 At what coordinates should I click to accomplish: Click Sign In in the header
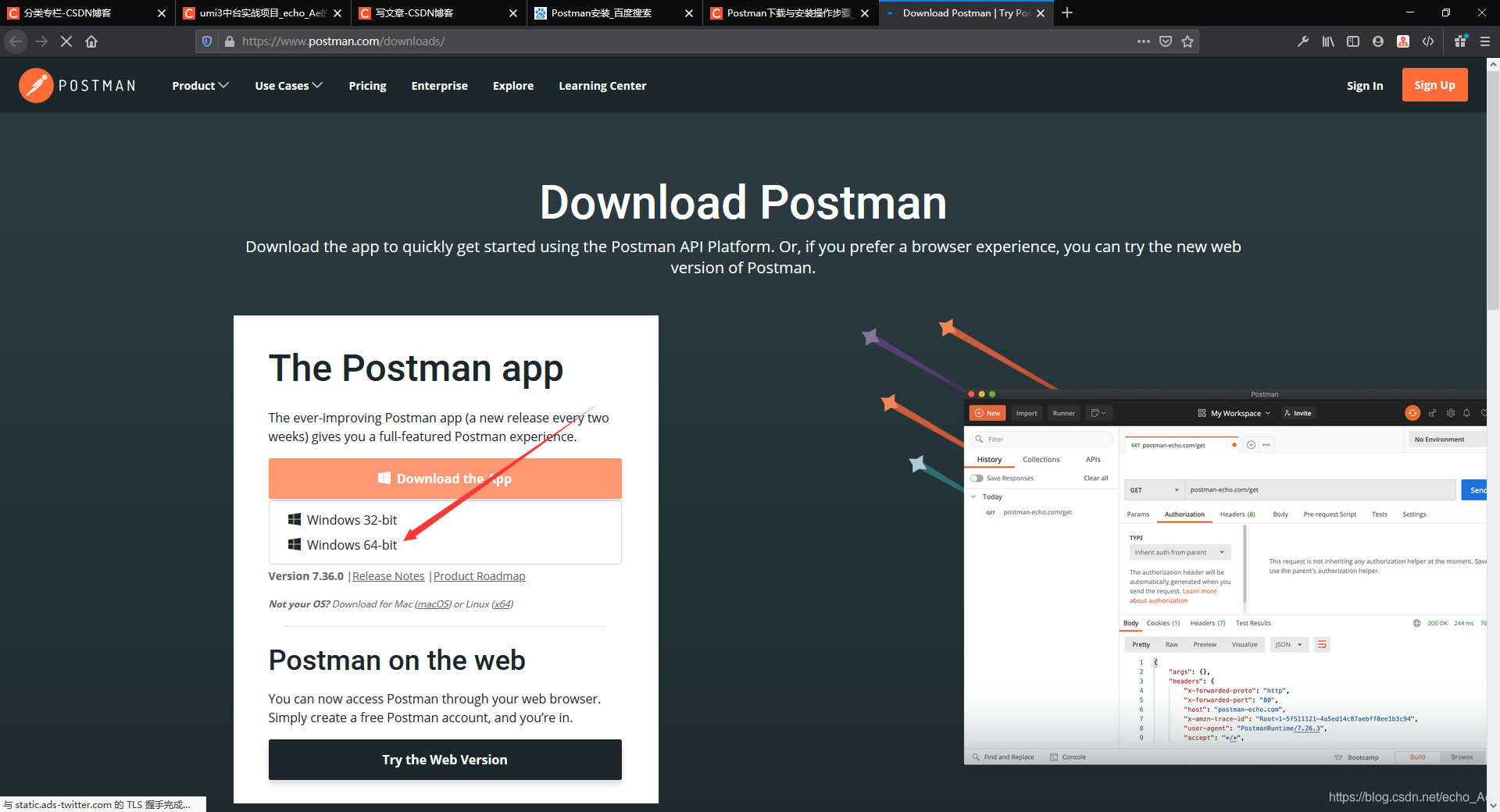[x=1364, y=86]
